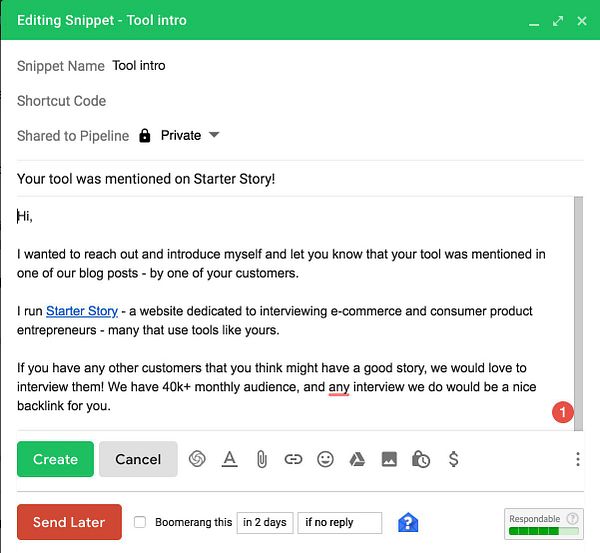The image size is (600, 553).
Task: Open the three-dot more options menu
Action: tap(578, 459)
